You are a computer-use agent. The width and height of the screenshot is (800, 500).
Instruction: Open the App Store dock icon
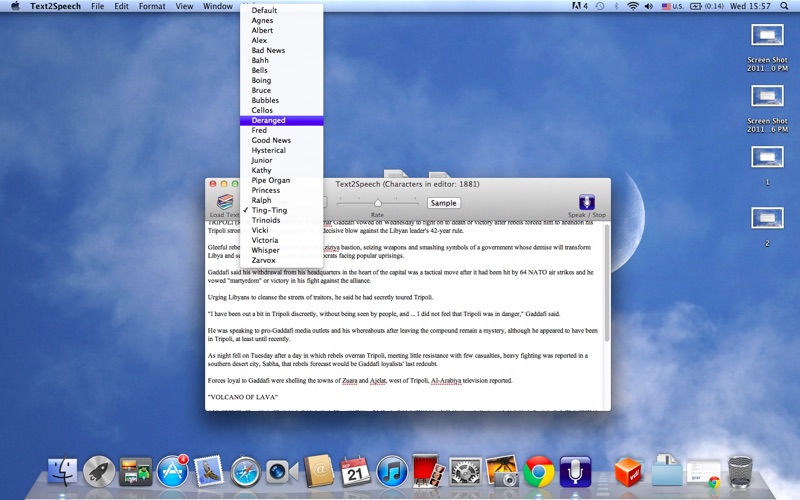coord(172,471)
